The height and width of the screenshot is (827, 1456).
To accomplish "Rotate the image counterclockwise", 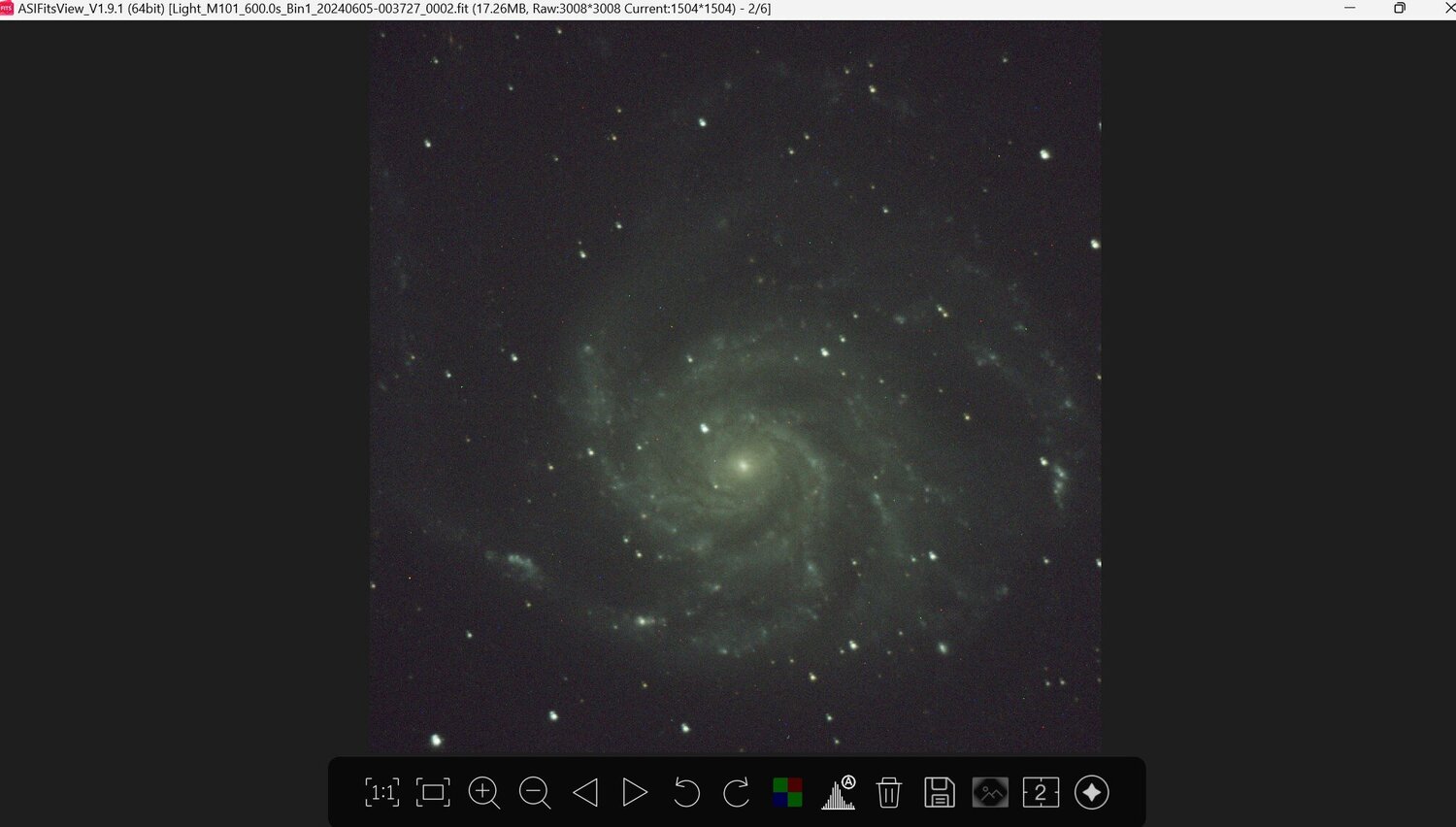I will (686, 793).
